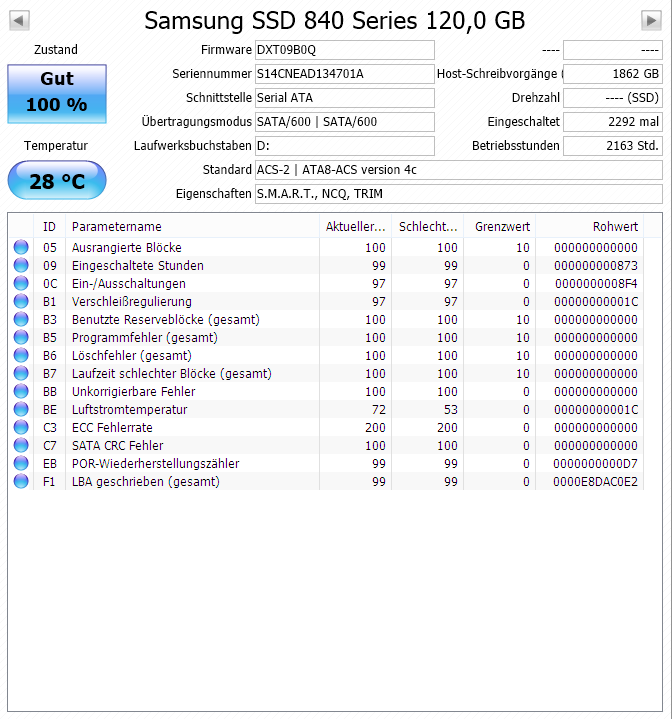Click the 28 °C temperature button
672x719 pixels.
pyautogui.click(x=57, y=180)
